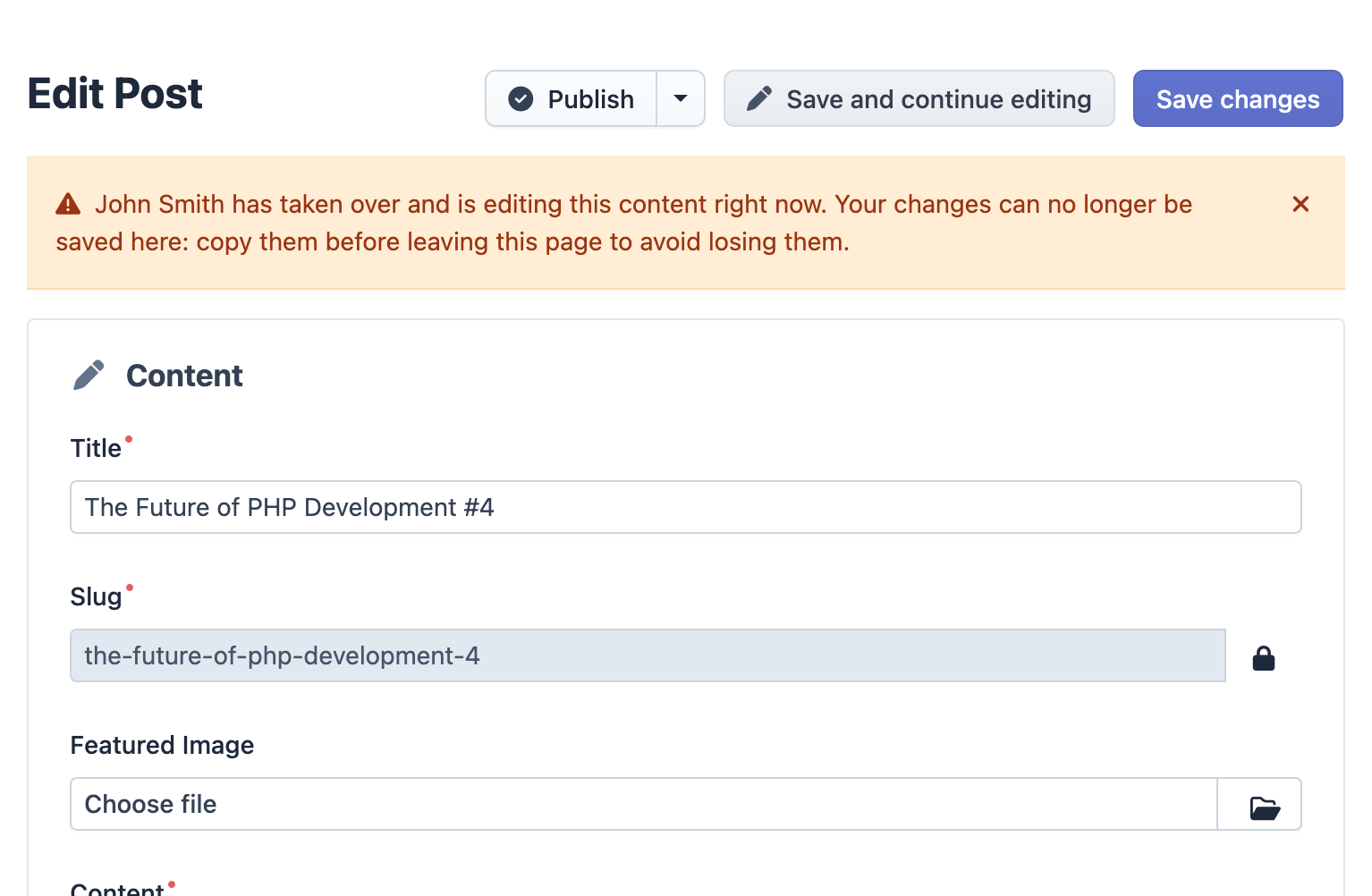Open the Publish options dropdown arrow
This screenshot has height=896, width=1372.
(x=681, y=98)
